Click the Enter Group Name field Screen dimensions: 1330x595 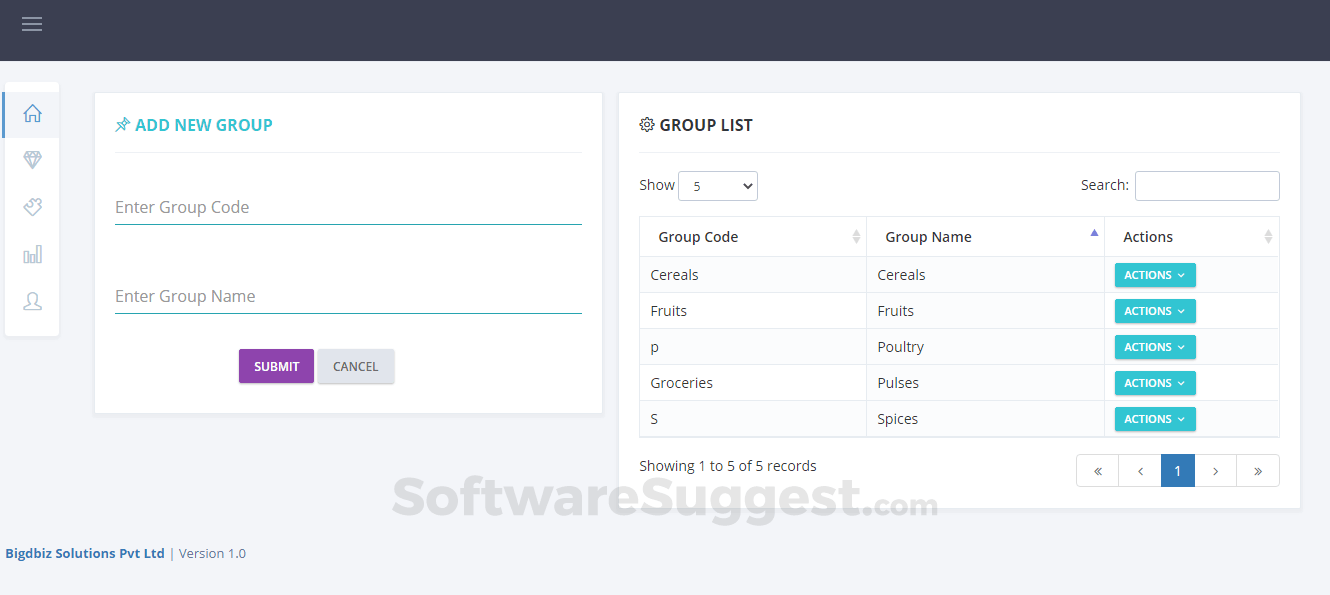(x=348, y=296)
